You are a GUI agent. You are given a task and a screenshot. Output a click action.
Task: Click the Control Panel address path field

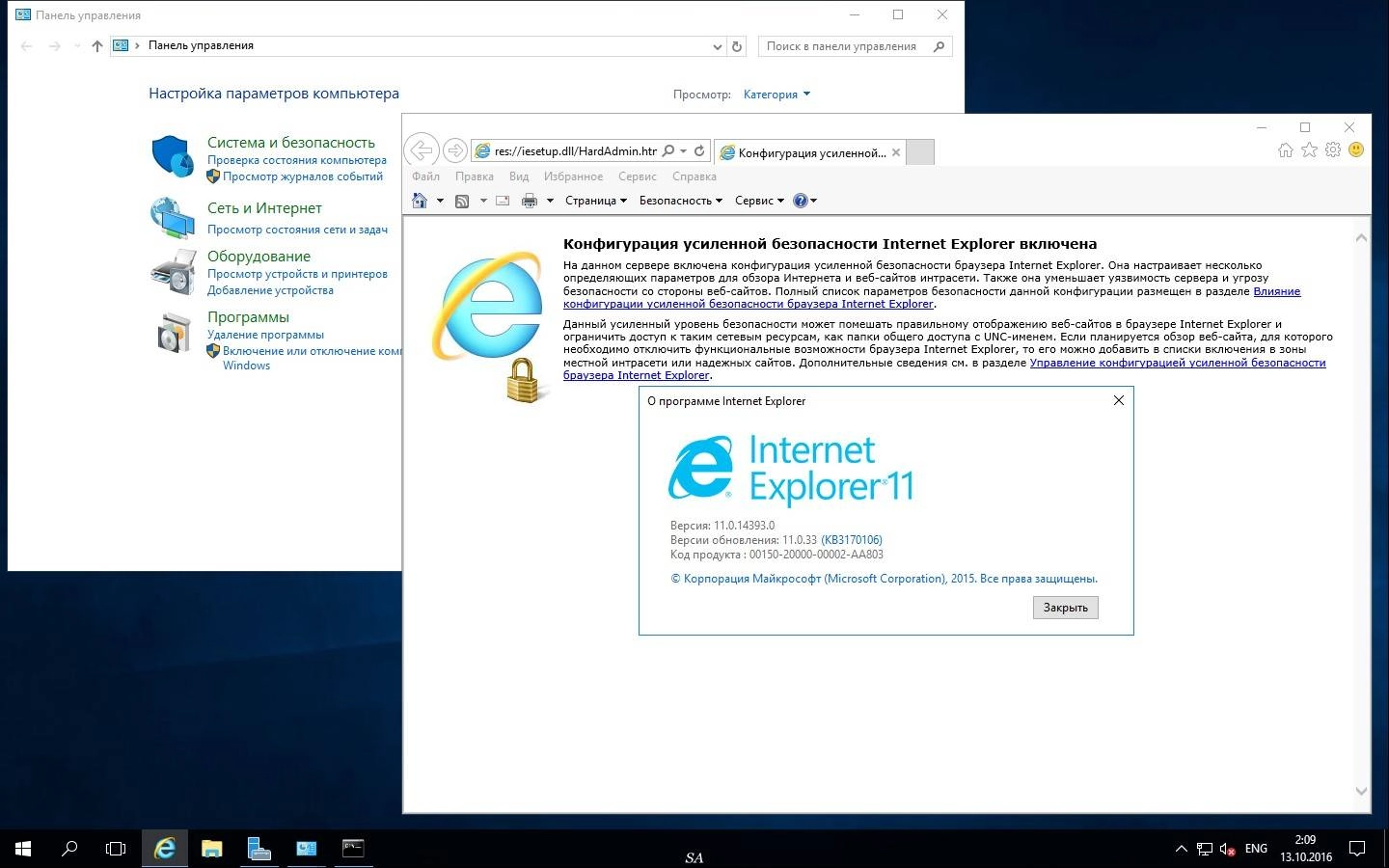tap(419, 46)
